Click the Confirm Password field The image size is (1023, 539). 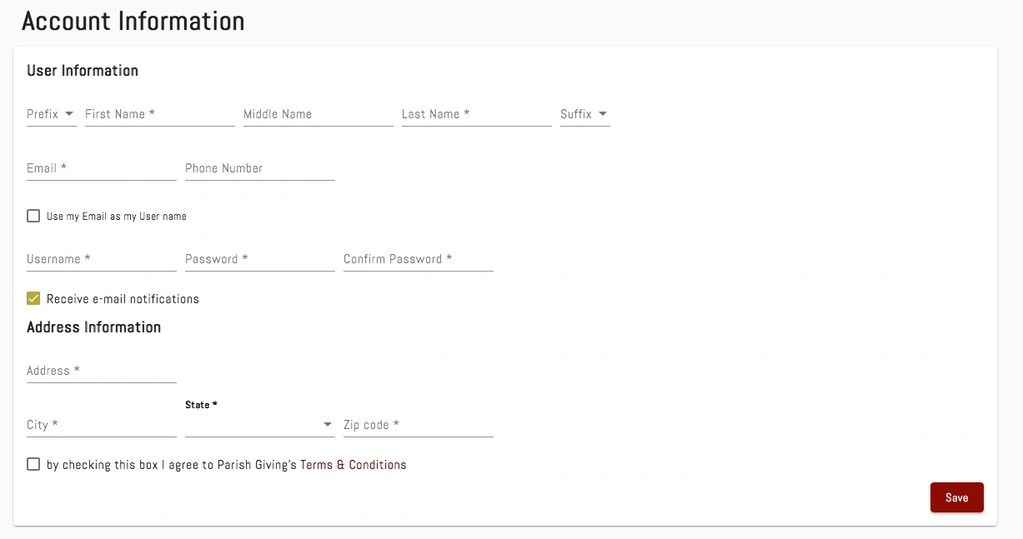click(x=418, y=259)
